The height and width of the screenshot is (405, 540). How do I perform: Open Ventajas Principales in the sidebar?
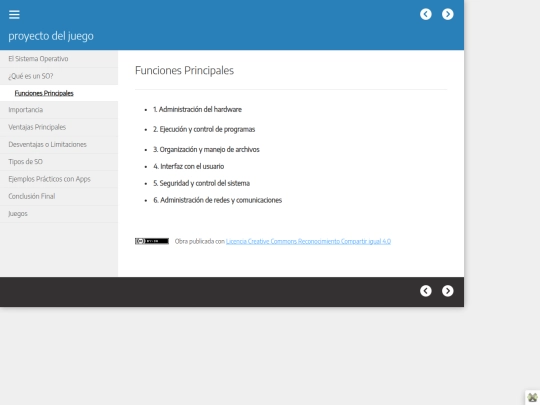[59, 127]
